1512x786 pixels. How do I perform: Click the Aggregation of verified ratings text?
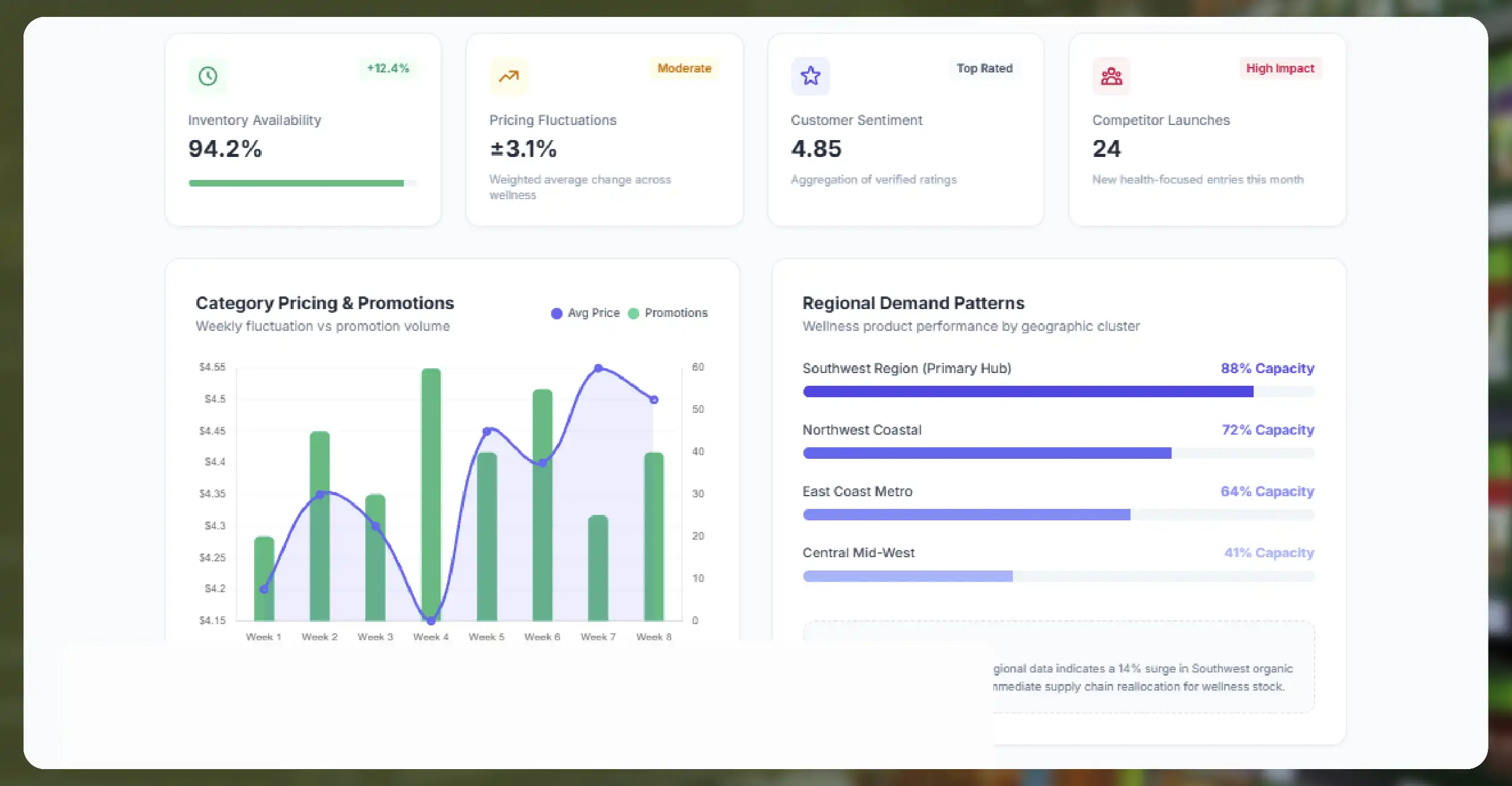873,179
